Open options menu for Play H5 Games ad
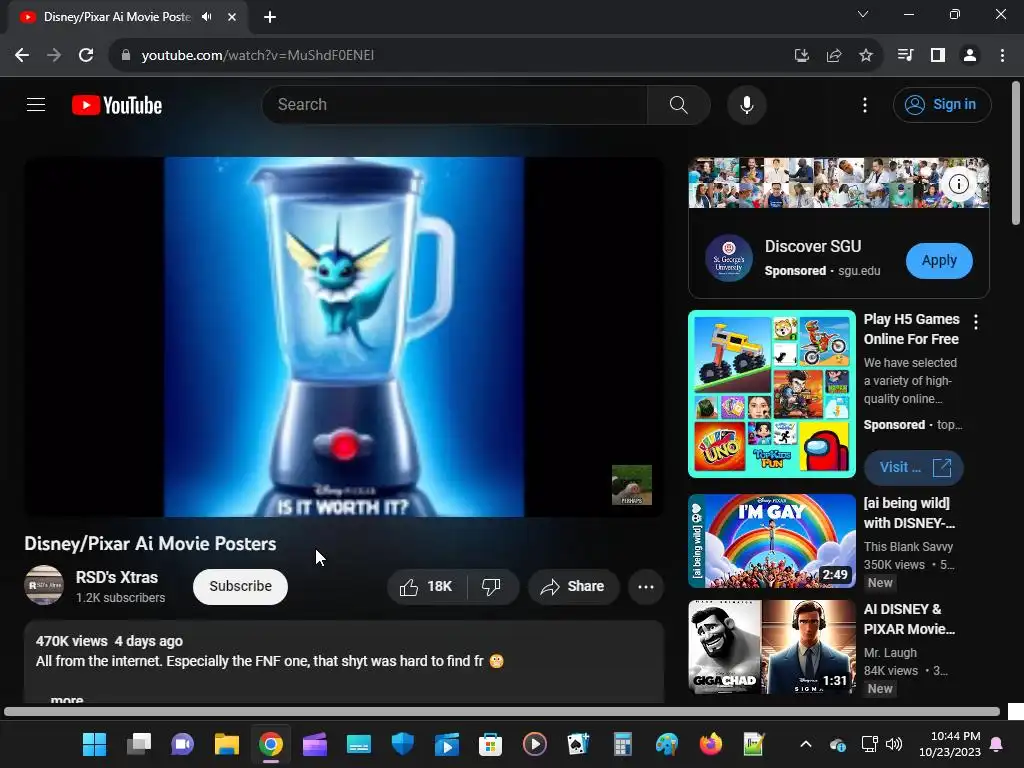Image resolution: width=1024 pixels, height=768 pixels. click(976, 321)
